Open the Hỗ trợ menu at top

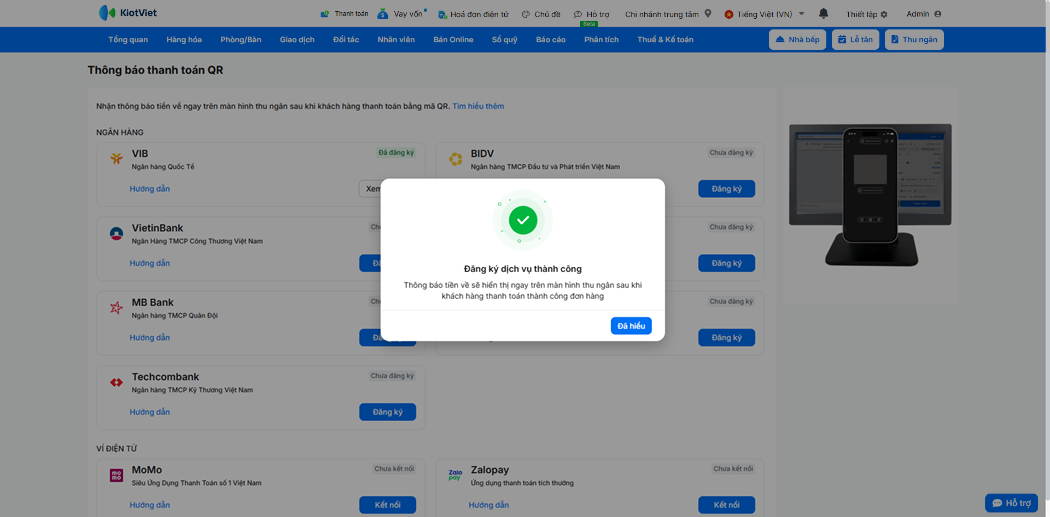[592, 13]
